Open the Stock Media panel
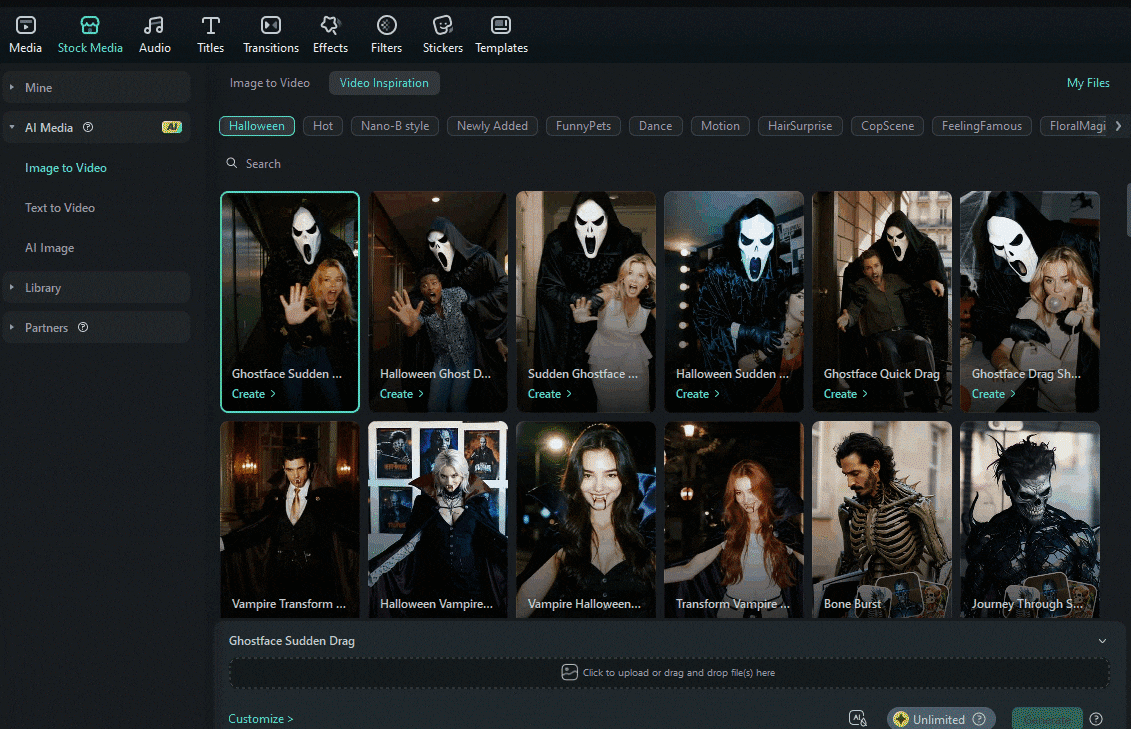Image resolution: width=1131 pixels, height=729 pixels. pos(90,33)
